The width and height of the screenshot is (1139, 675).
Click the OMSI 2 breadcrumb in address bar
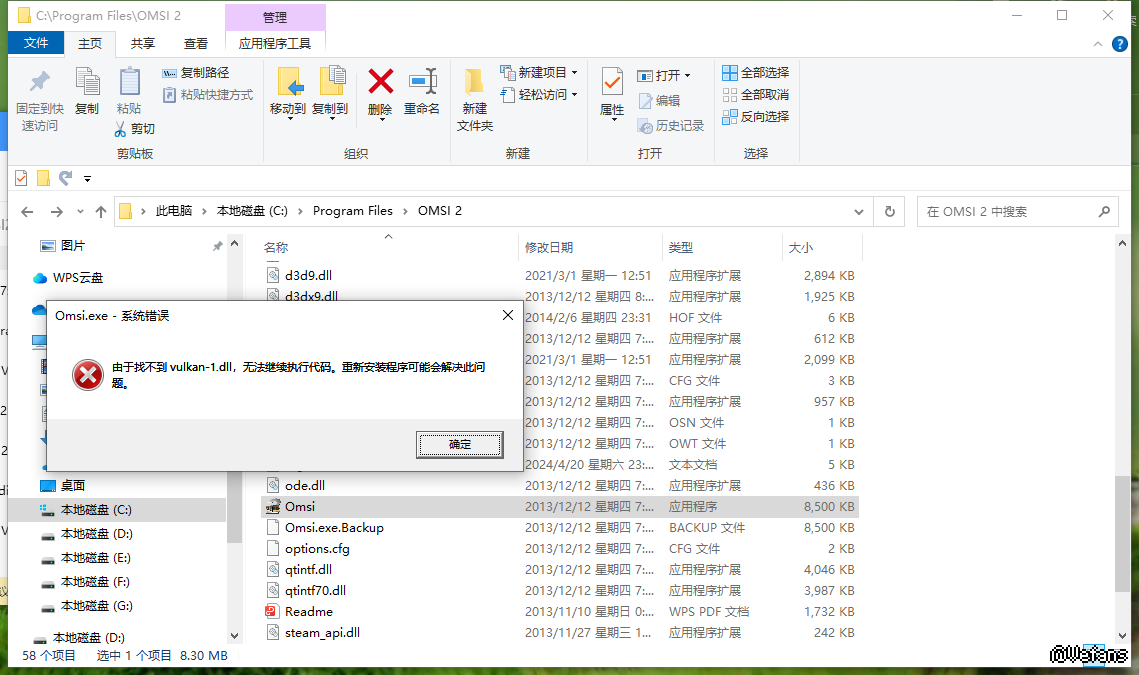click(439, 211)
